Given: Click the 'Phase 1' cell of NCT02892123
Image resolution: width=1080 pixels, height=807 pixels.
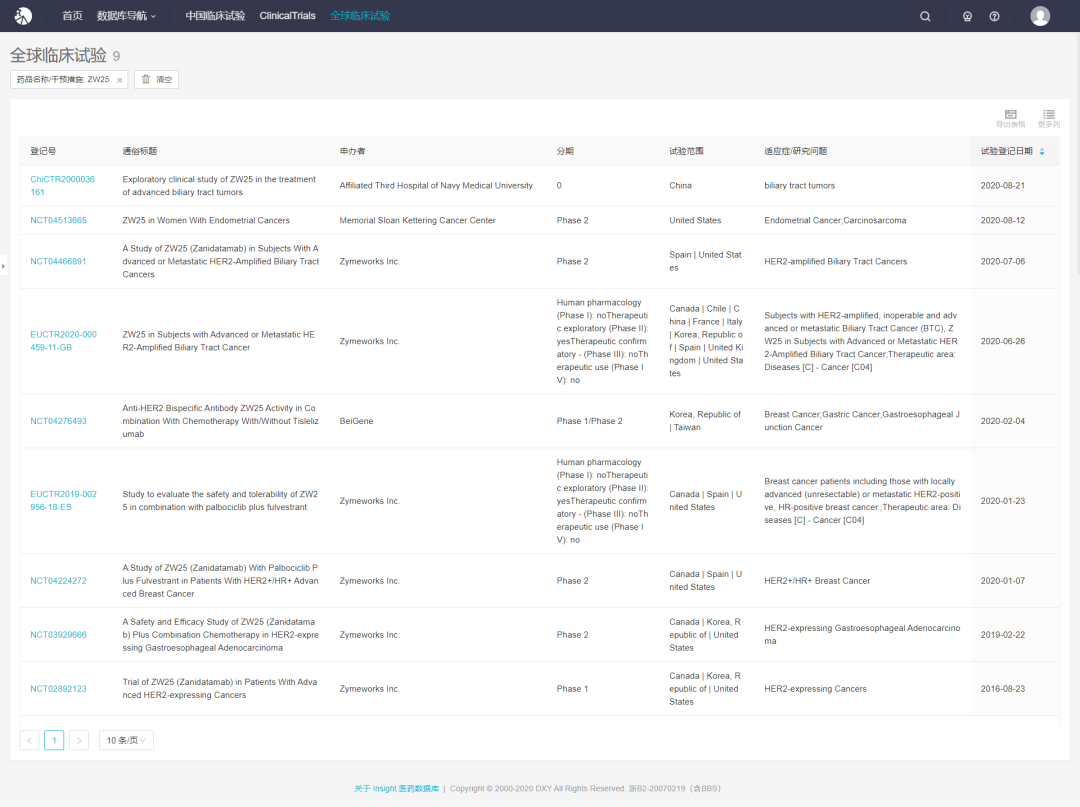Looking at the screenshot, I should (572, 689).
